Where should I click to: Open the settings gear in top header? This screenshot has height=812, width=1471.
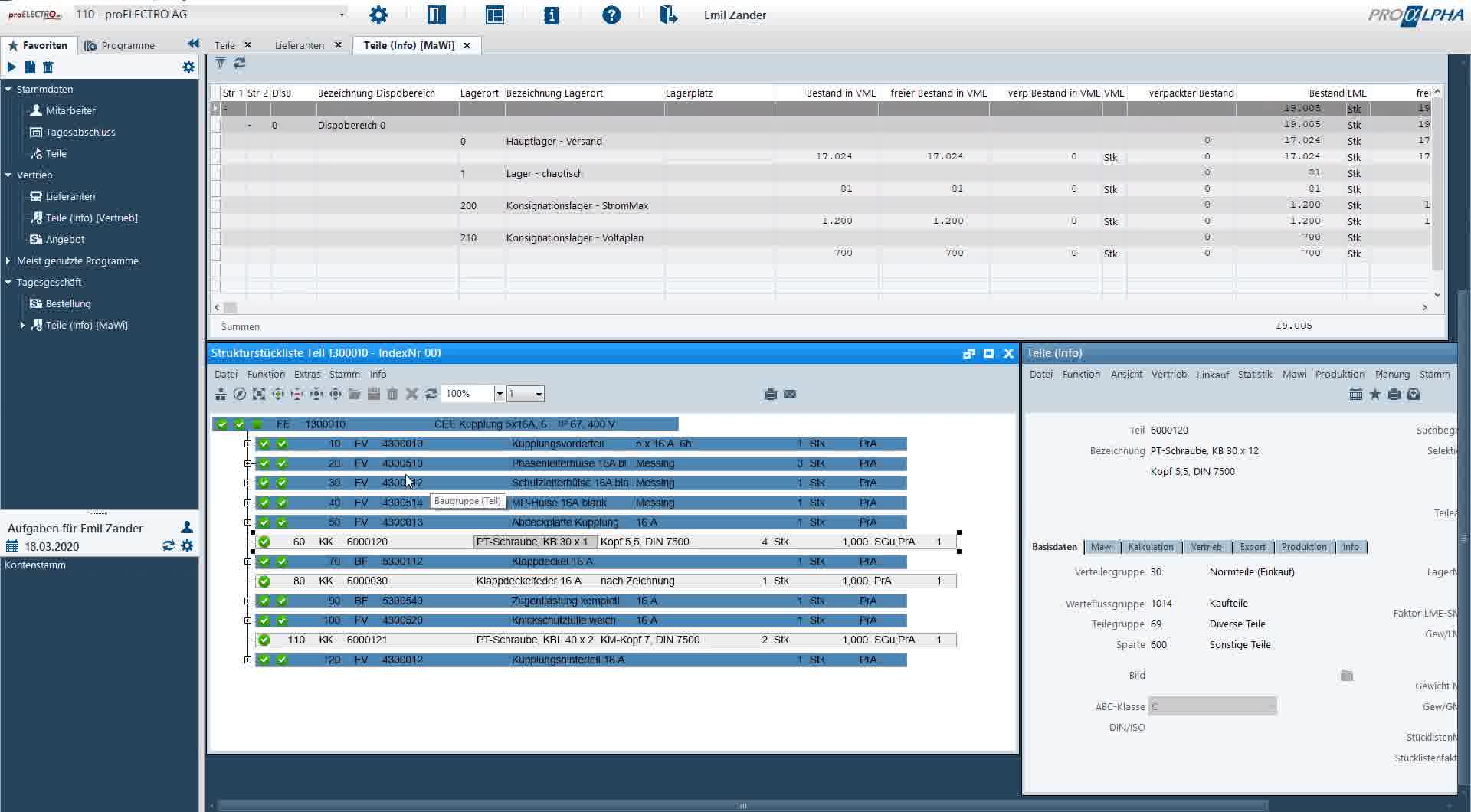378,15
